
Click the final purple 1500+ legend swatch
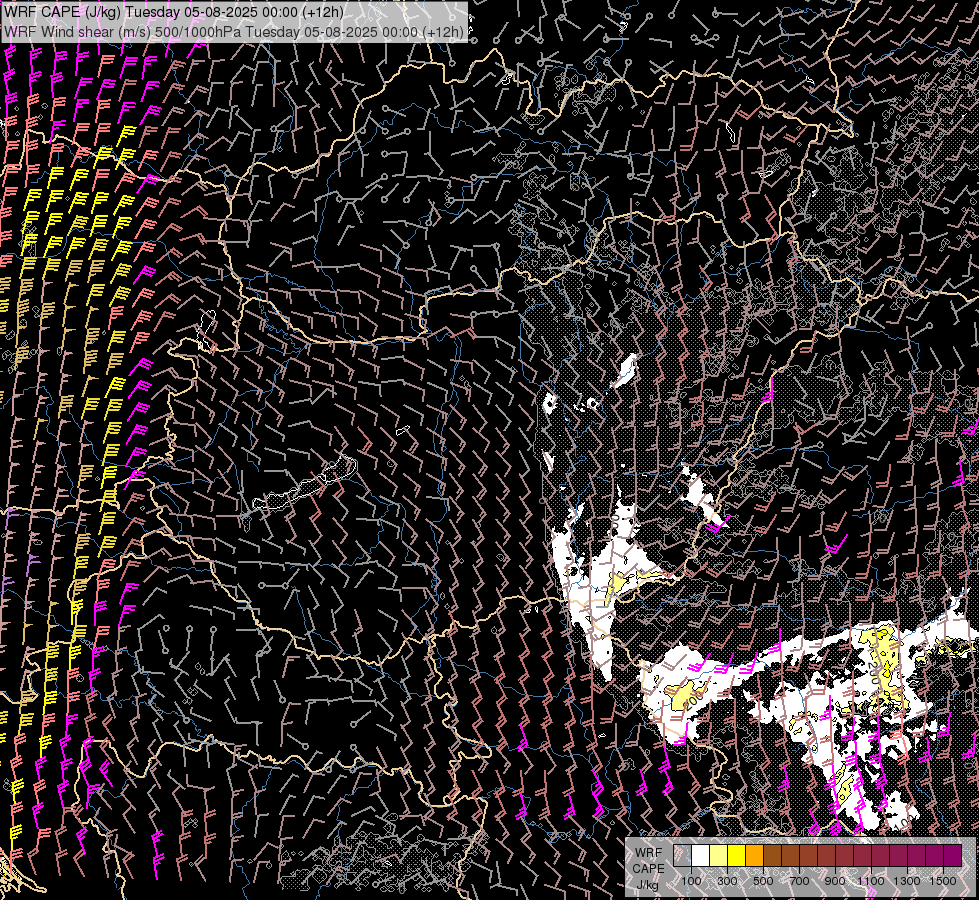pos(953,856)
